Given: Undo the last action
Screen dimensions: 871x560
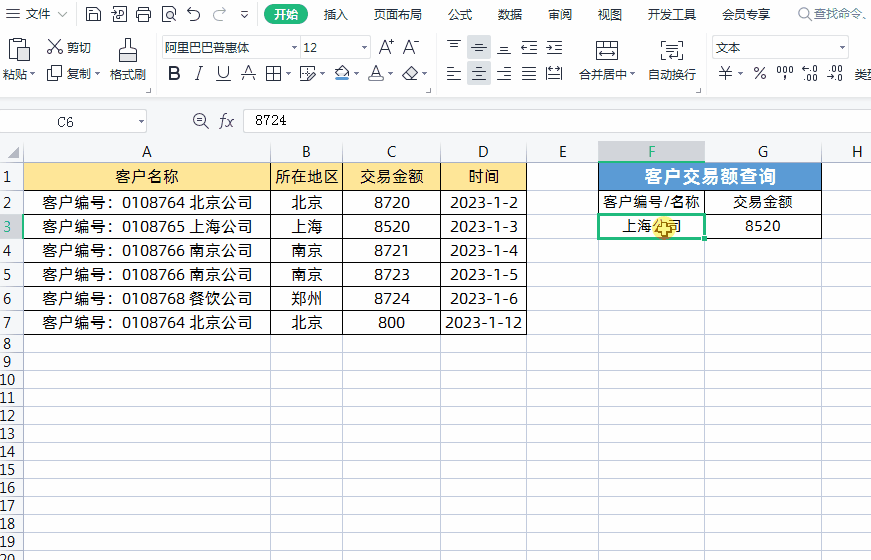Looking at the screenshot, I should 193,14.
